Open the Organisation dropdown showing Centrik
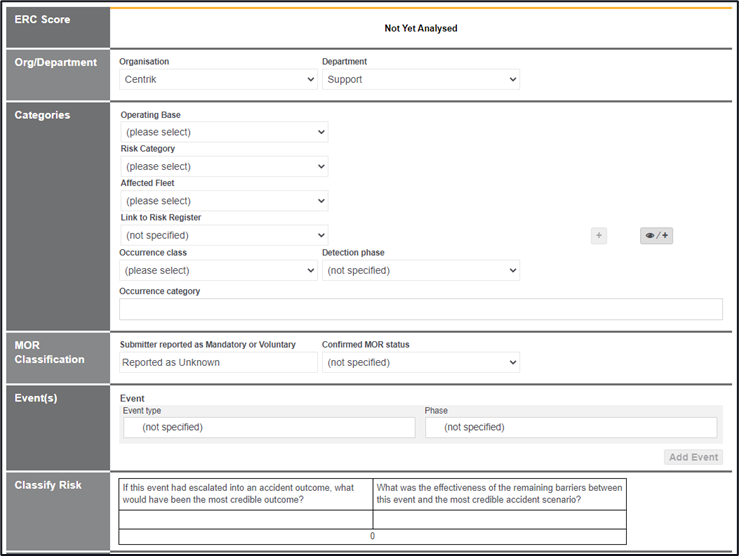This screenshot has height=556, width=739. 218,79
